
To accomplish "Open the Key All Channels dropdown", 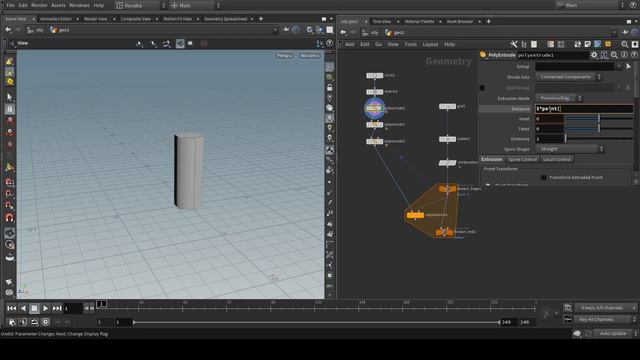I will point(605,319).
